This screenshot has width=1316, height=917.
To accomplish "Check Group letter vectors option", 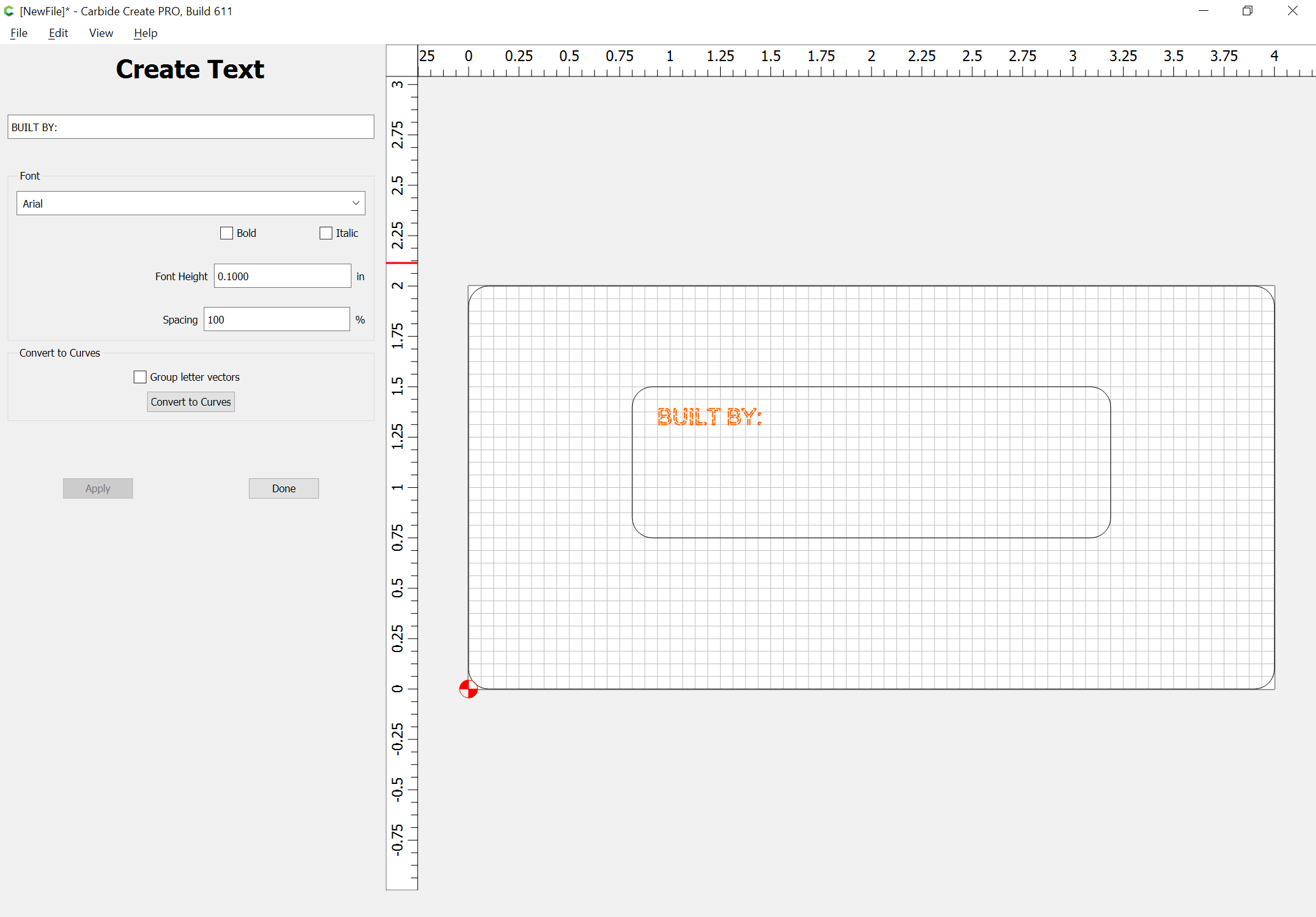I will tap(140, 377).
